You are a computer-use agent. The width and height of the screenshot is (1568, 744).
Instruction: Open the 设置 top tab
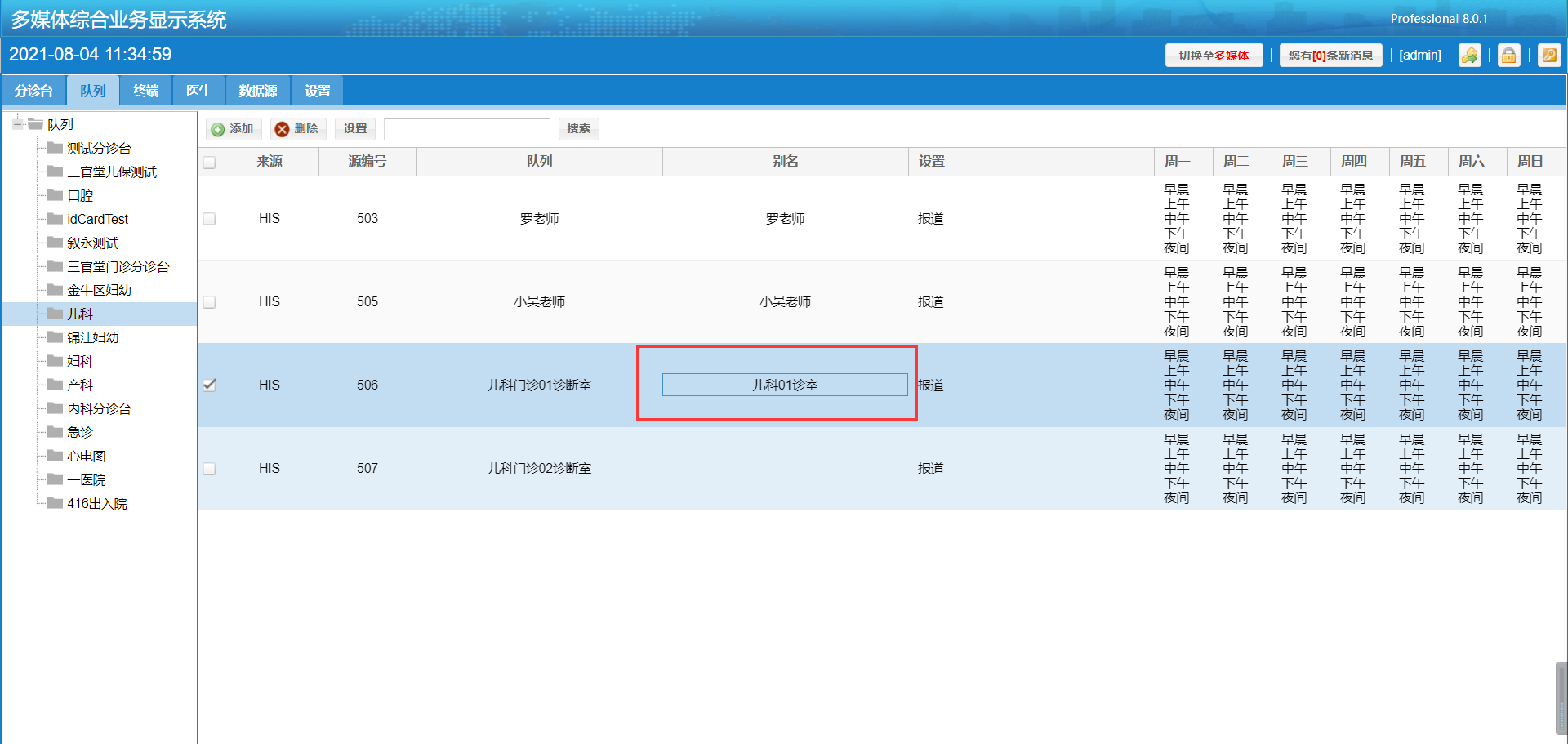pos(318,91)
